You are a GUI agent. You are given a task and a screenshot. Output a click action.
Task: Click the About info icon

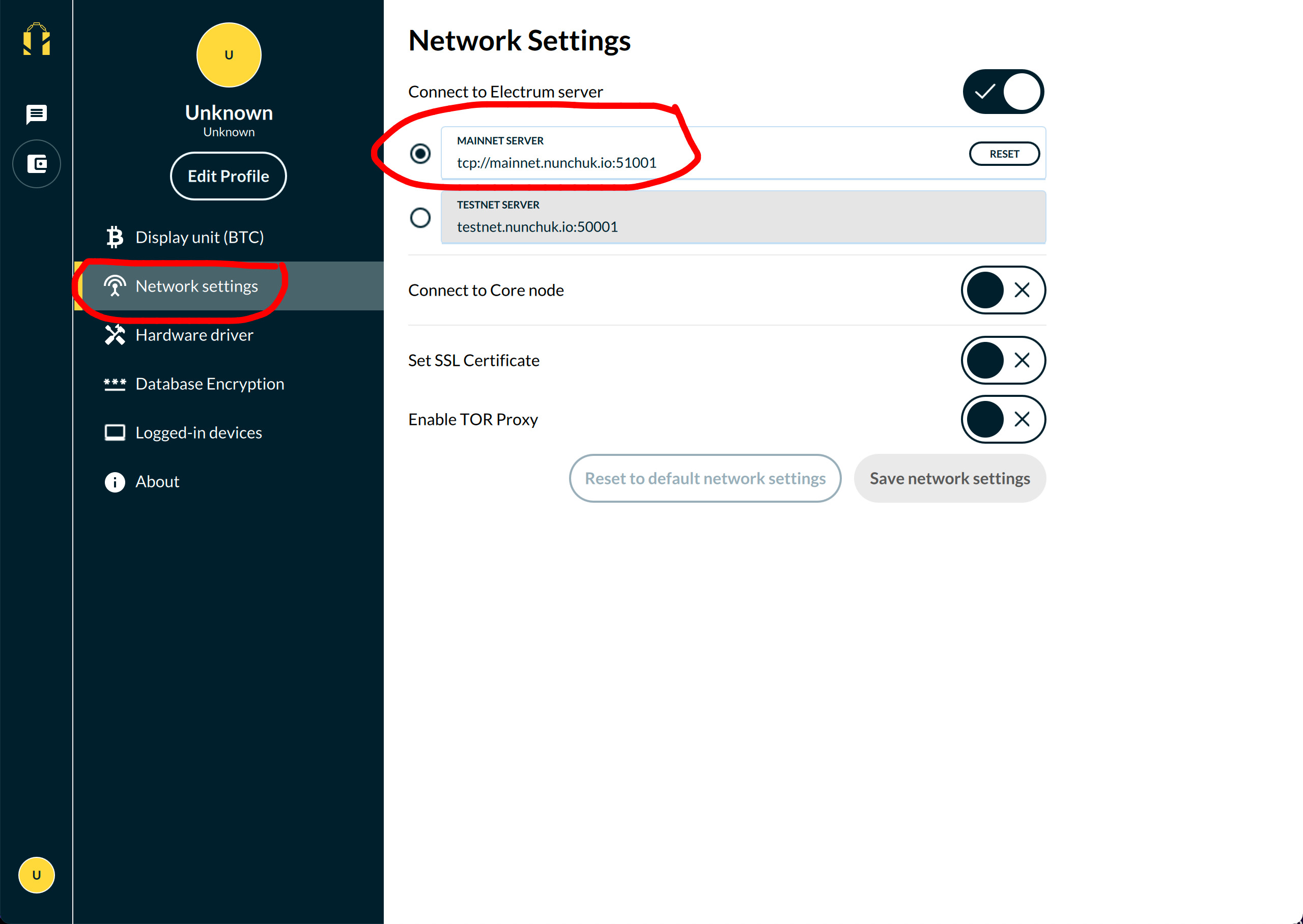(115, 482)
